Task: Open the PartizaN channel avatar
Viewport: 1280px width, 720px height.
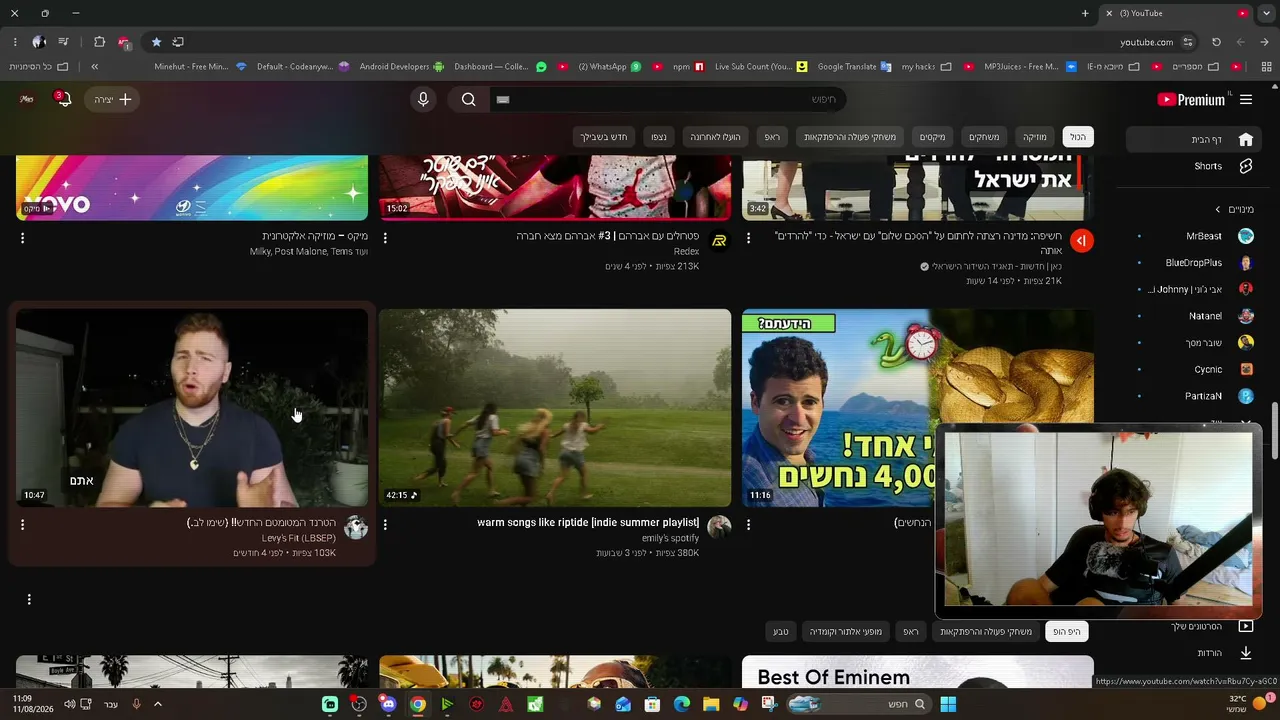Action: click(1246, 396)
